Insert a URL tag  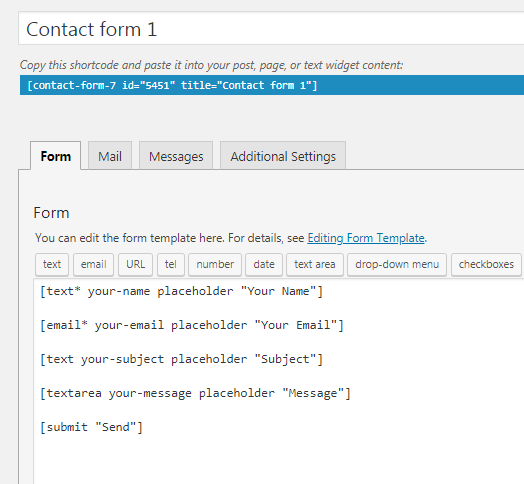pos(135,264)
